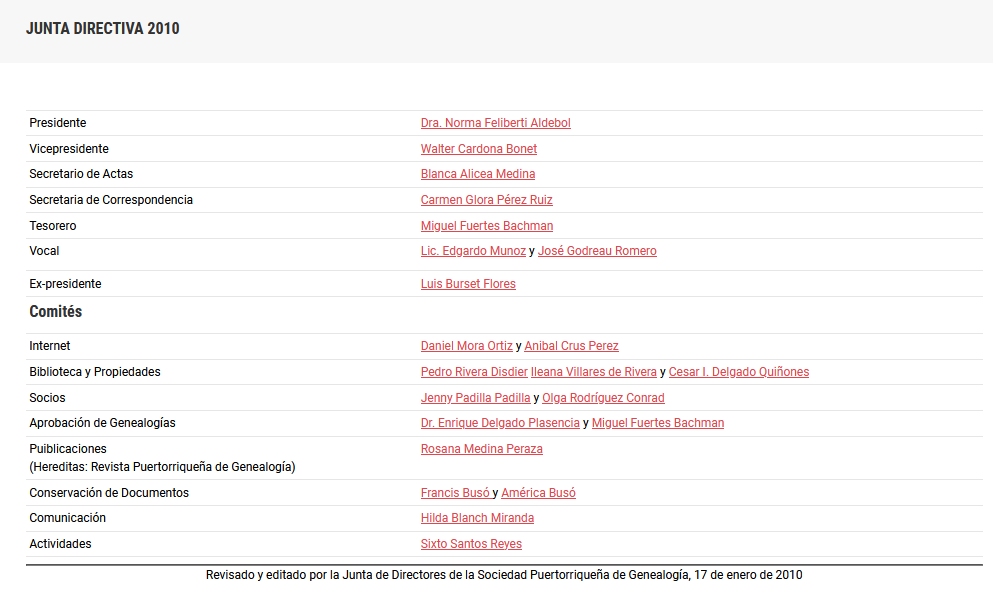
Task: Open Miguel Fuertes Bachman in Tesorero row
Action: tap(486, 226)
